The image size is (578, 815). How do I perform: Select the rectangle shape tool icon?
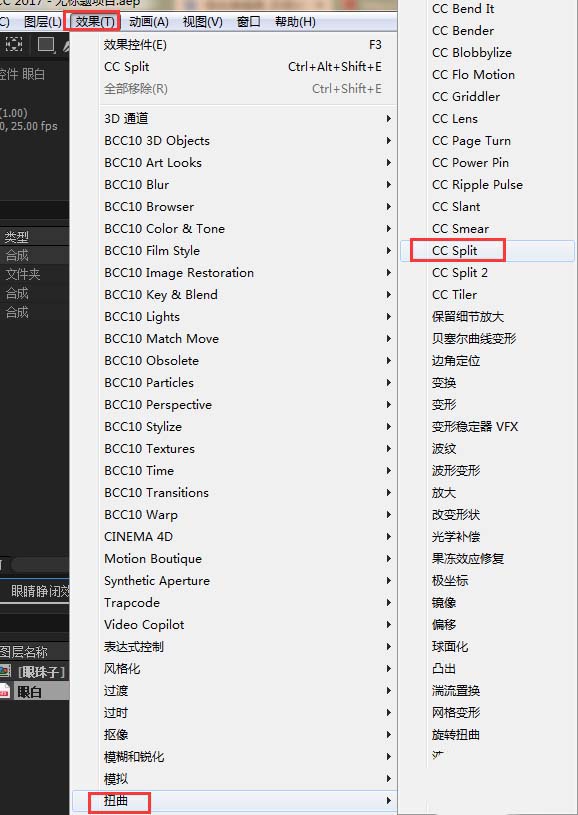pyautogui.click(x=46, y=45)
